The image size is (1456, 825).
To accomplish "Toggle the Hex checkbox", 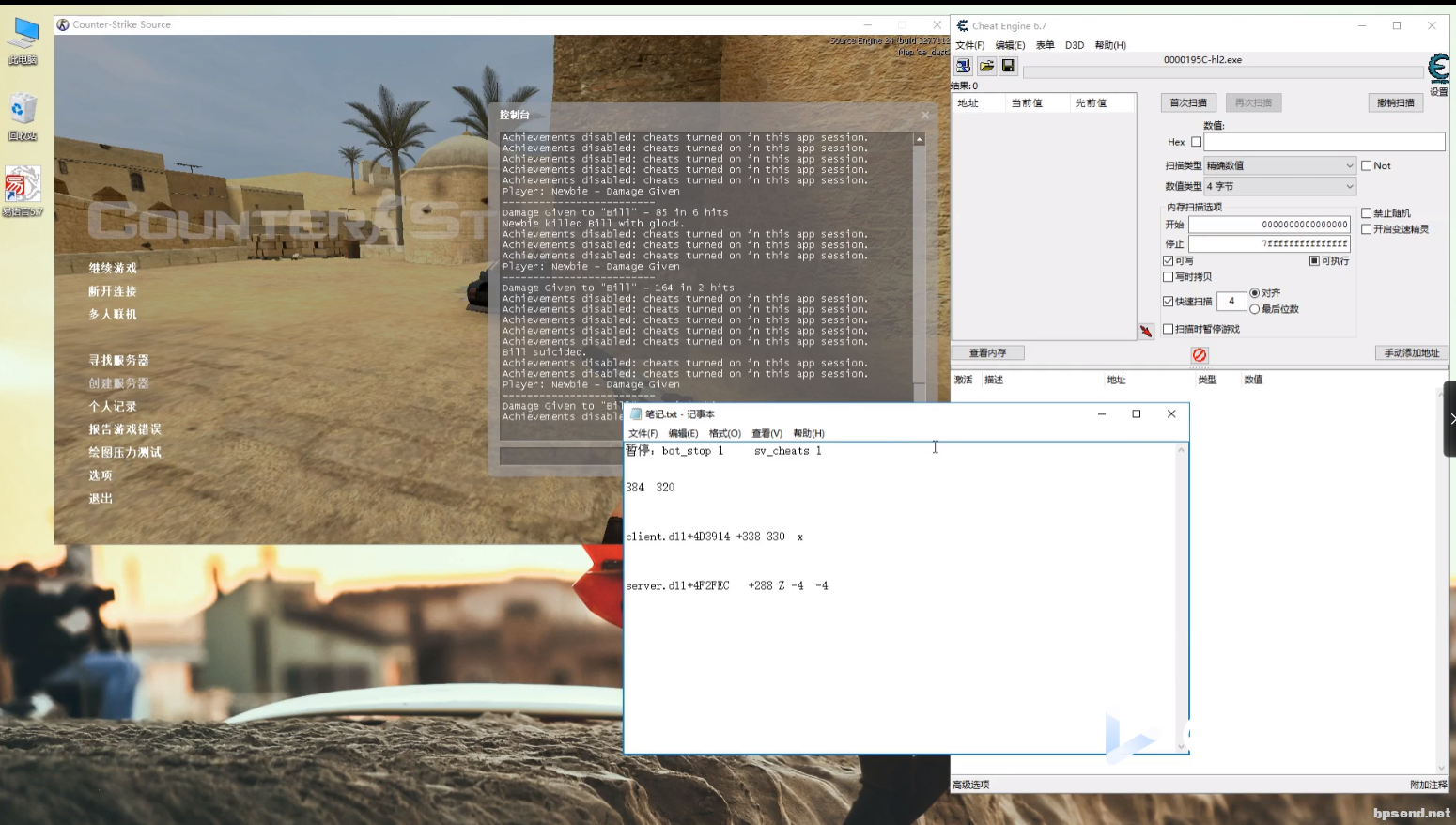I will (x=1196, y=142).
